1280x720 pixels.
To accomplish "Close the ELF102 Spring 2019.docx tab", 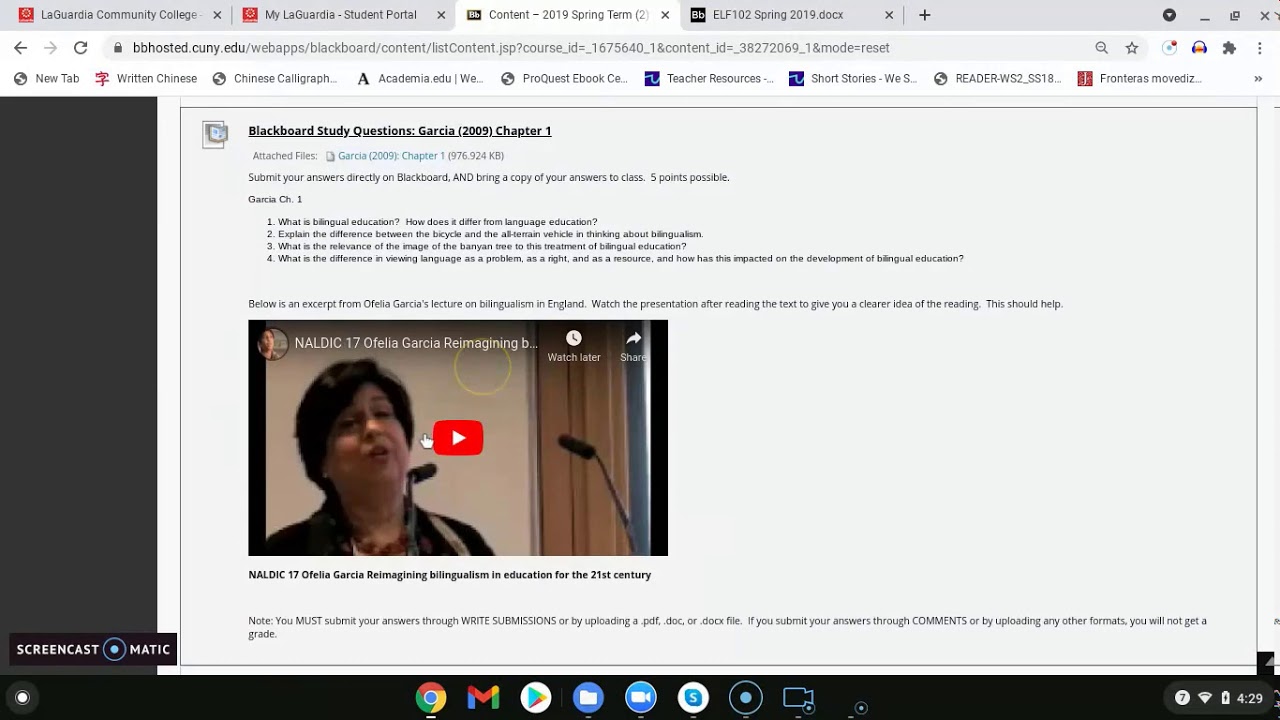I will [889, 15].
